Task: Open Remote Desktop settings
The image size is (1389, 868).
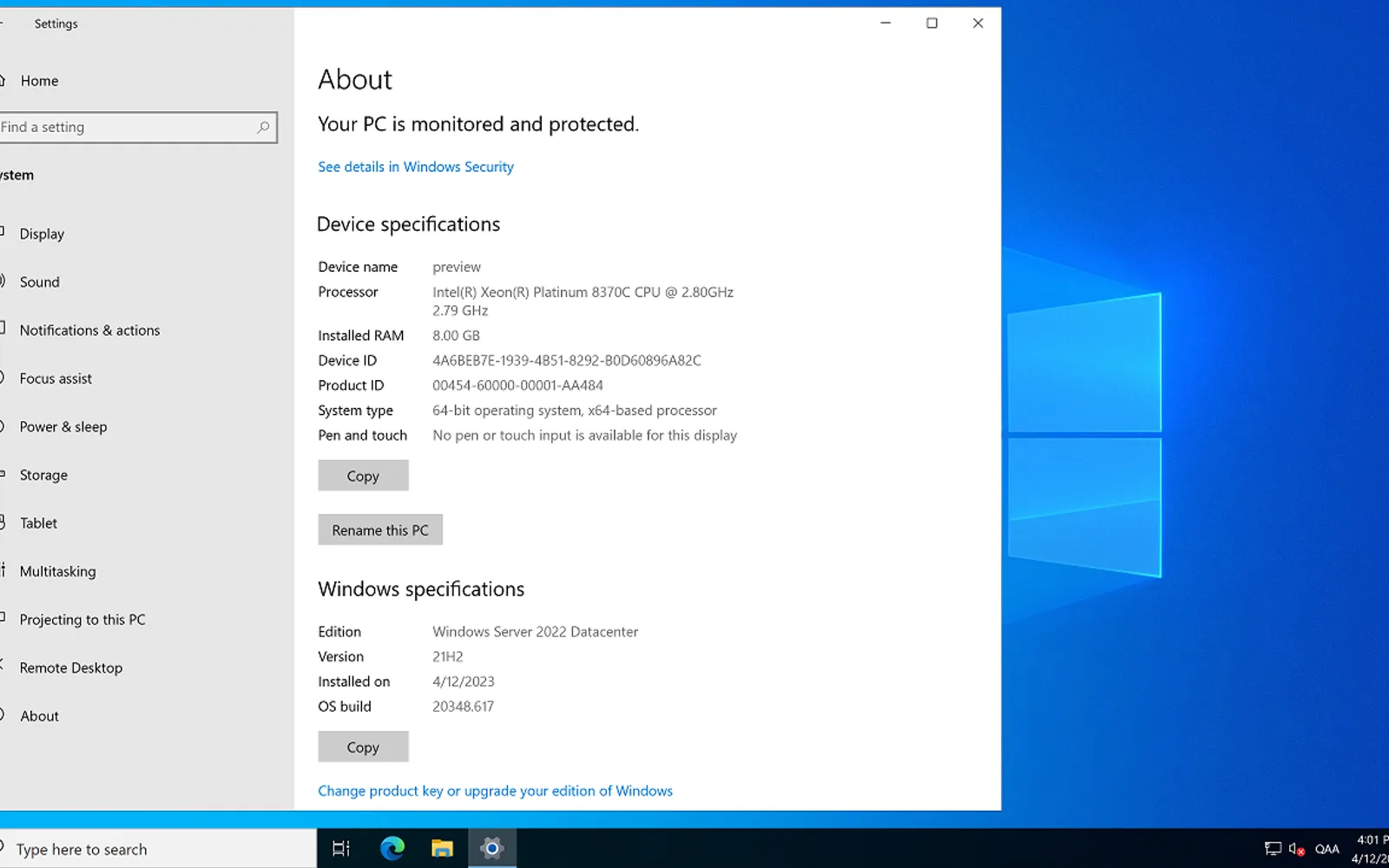Action: point(71,667)
